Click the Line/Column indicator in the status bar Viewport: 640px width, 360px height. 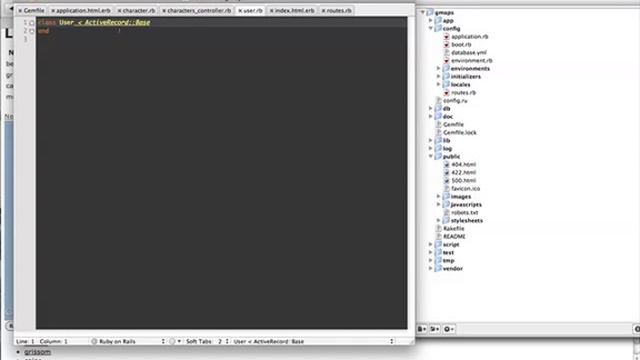[42, 341]
